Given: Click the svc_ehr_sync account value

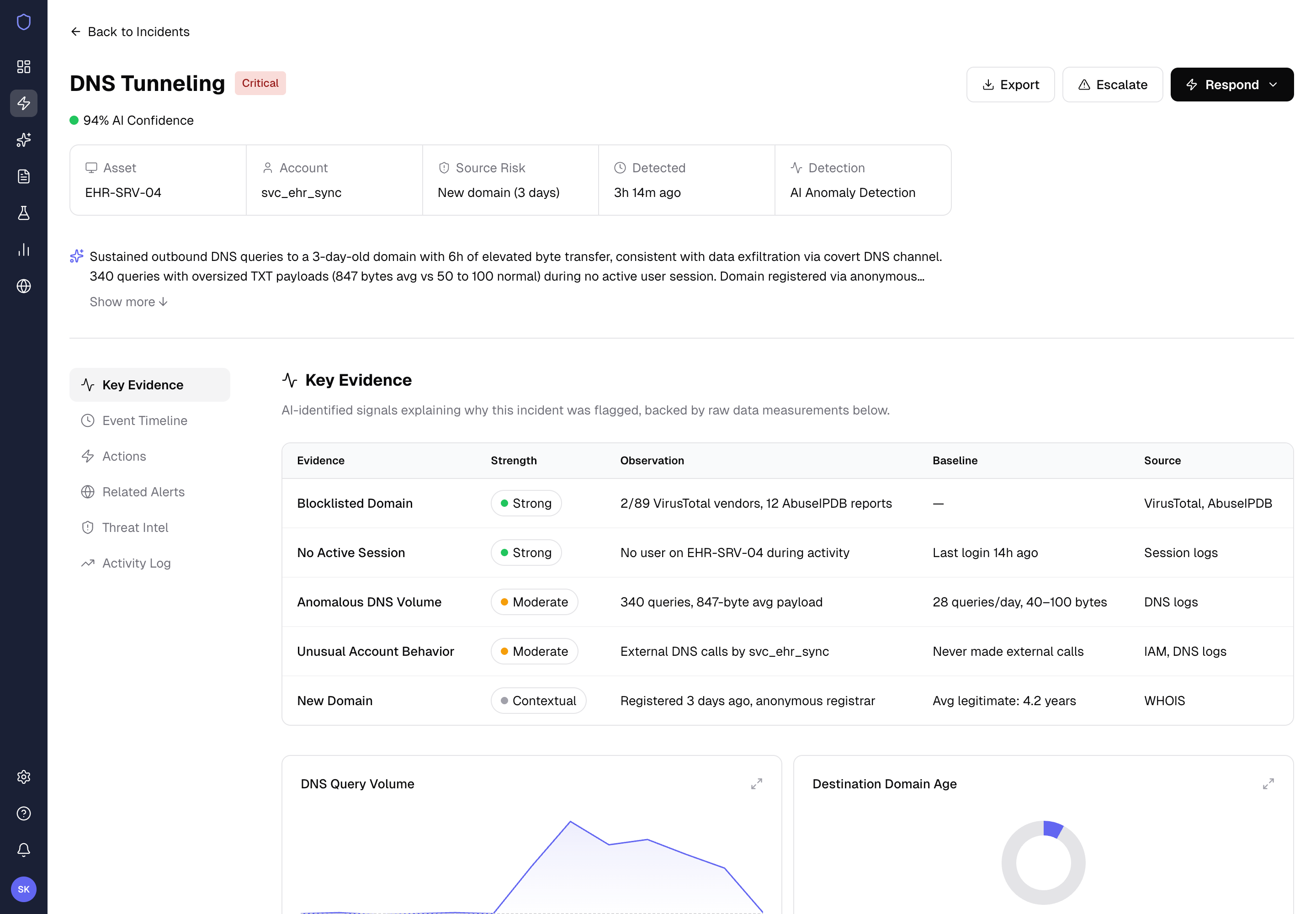Looking at the screenshot, I should click(x=301, y=192).
